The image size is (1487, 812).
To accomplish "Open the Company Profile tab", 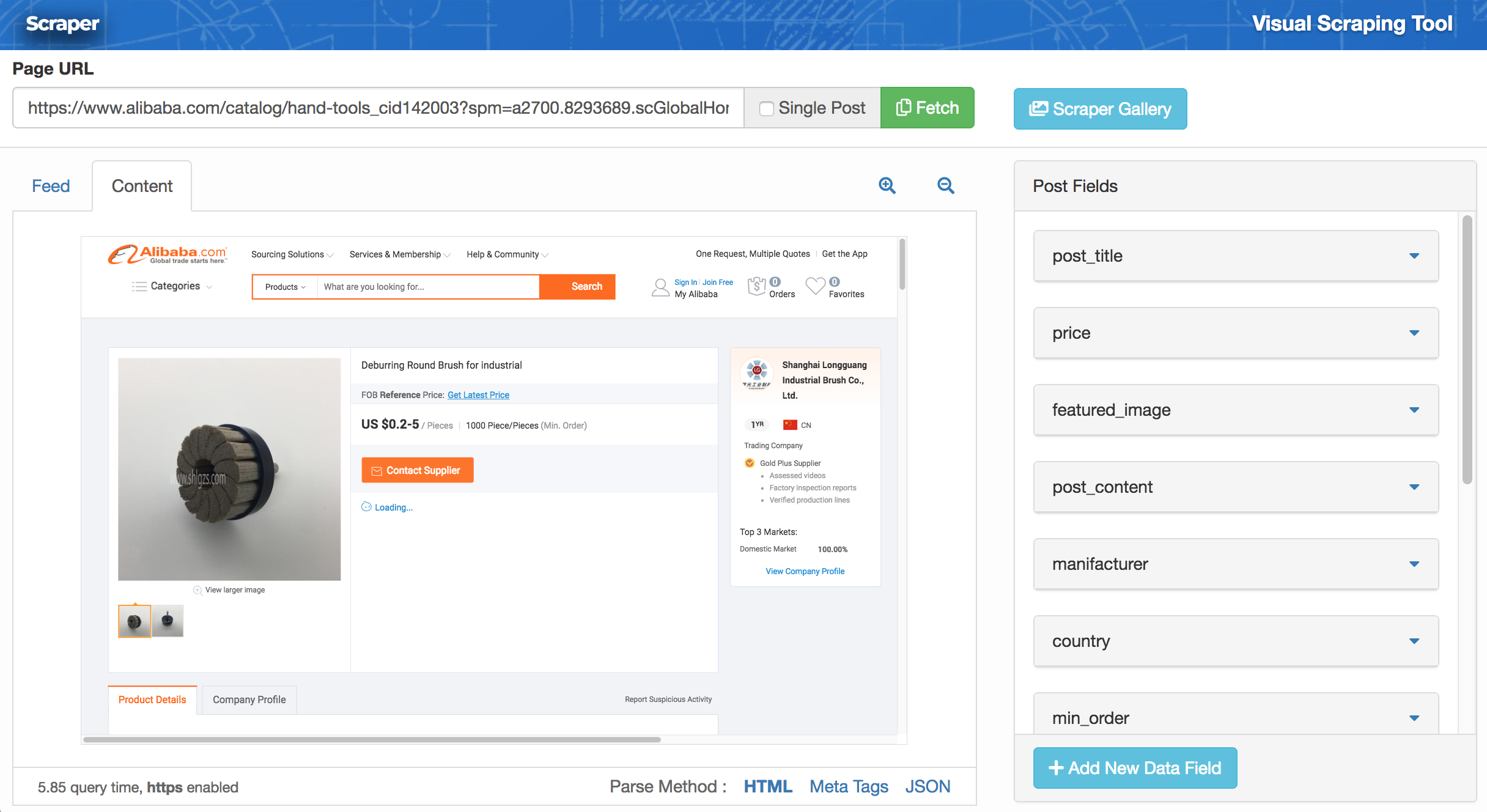I will click(x=249, y=699).
